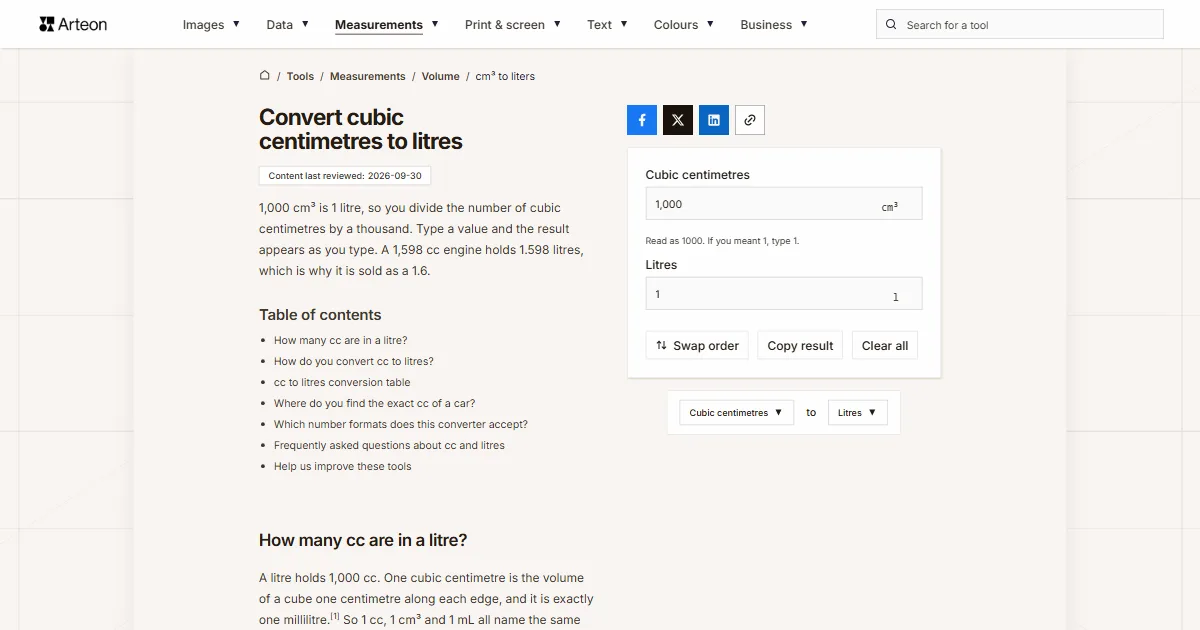The height and width of the screenshot is (630, 1200).
Task: Click cm³ to liters breadcrumb text
Action: click(505, 76)
